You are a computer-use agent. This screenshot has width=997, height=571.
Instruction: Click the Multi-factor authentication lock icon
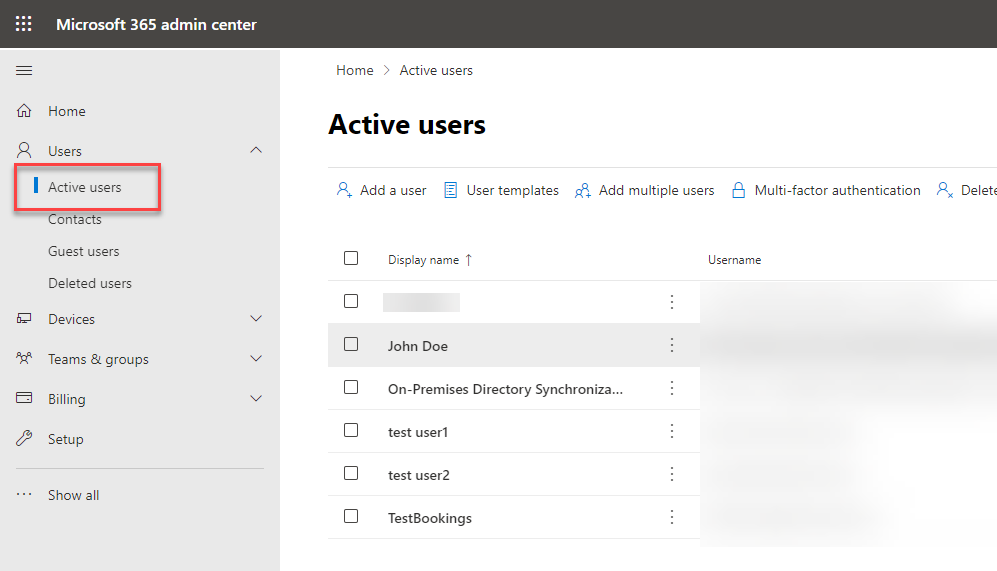738,190
